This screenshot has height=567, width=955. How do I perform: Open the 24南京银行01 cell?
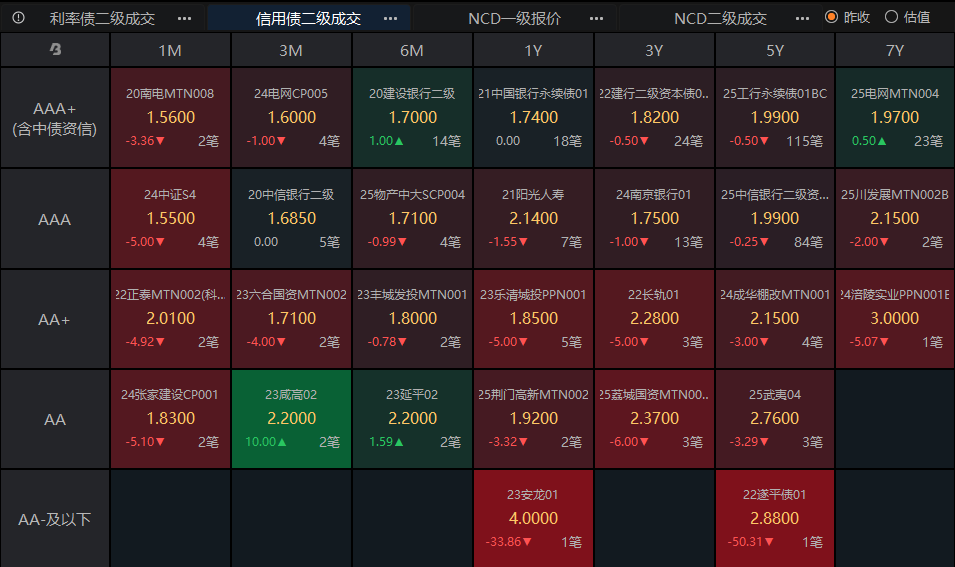pyautogui.click(x=654, y=219)
